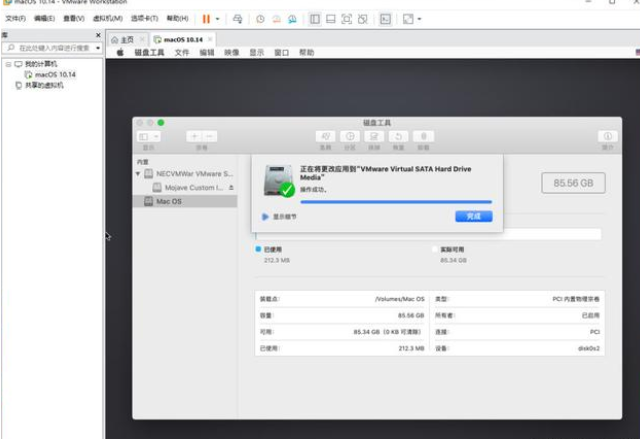
Task: Expand 显示细节 disclosure triangle
Action: click(x=265, y=216)
